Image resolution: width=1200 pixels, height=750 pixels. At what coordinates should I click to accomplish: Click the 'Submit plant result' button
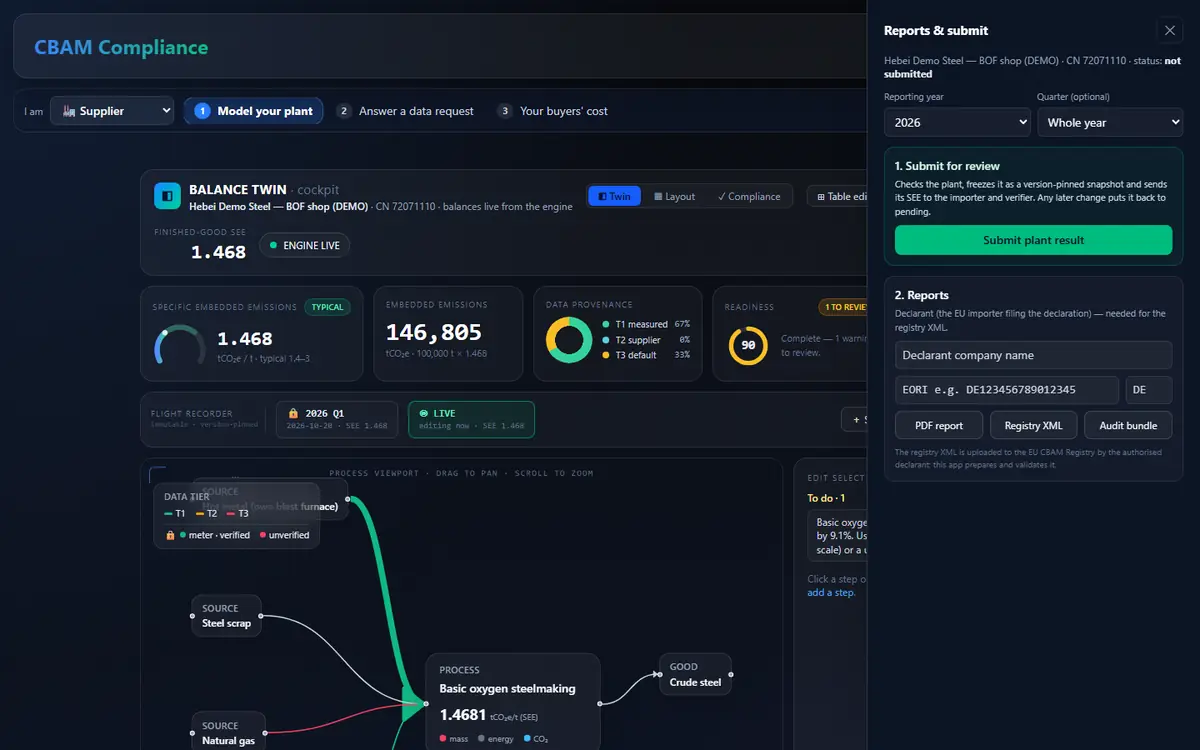click(1033, 240)
